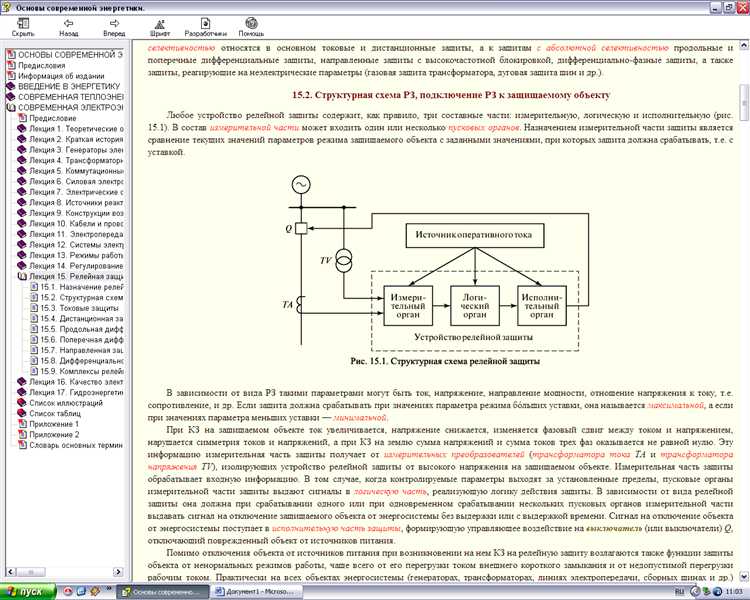Expand Лекция 4. Трансформаторы in contents tree
This screenshot has width=750, height=600.
(21, 160)
